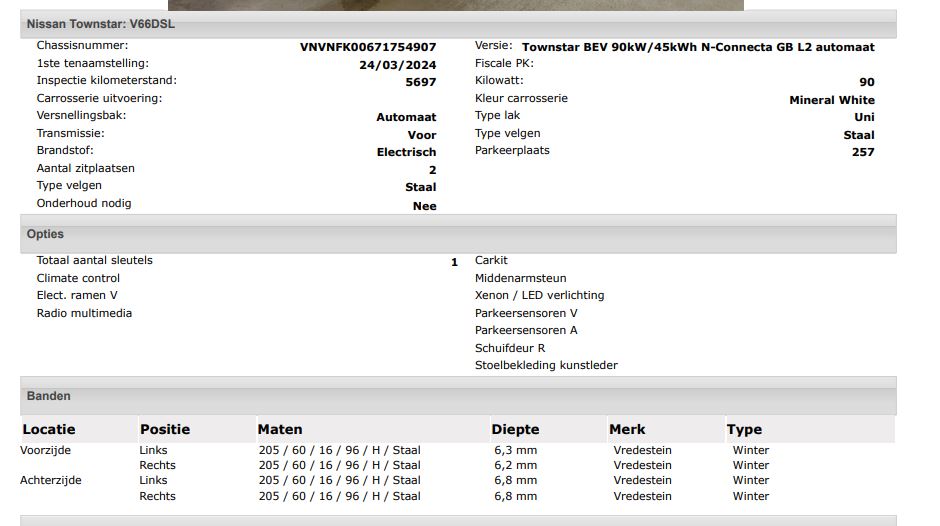Click the parking spot number 257

click(862, 152)
